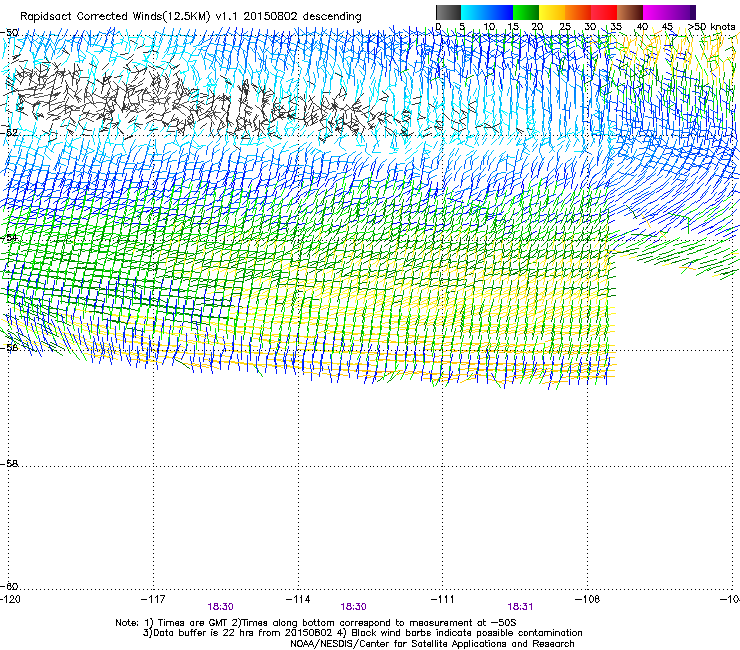The width and height of the screenshot is (740, 650).
Task: Click the '-58' latitude axis label
Action: [x=9, y=464]
